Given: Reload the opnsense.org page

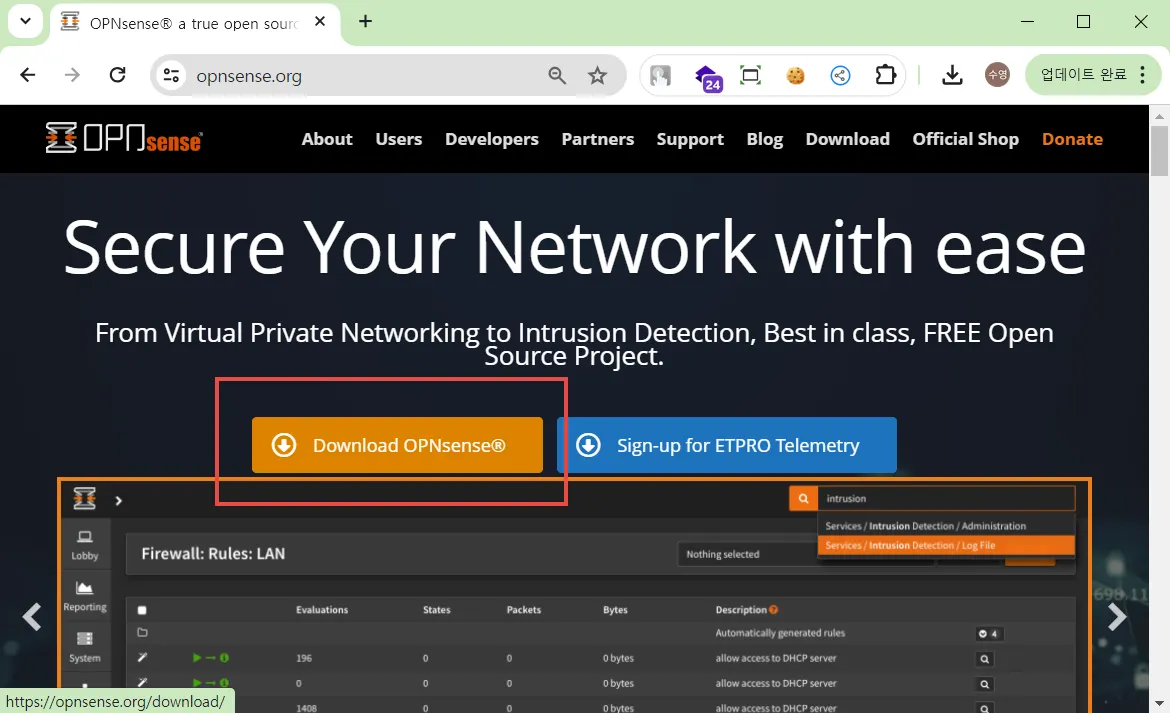Looking at the screenshot, I should 117,75.
